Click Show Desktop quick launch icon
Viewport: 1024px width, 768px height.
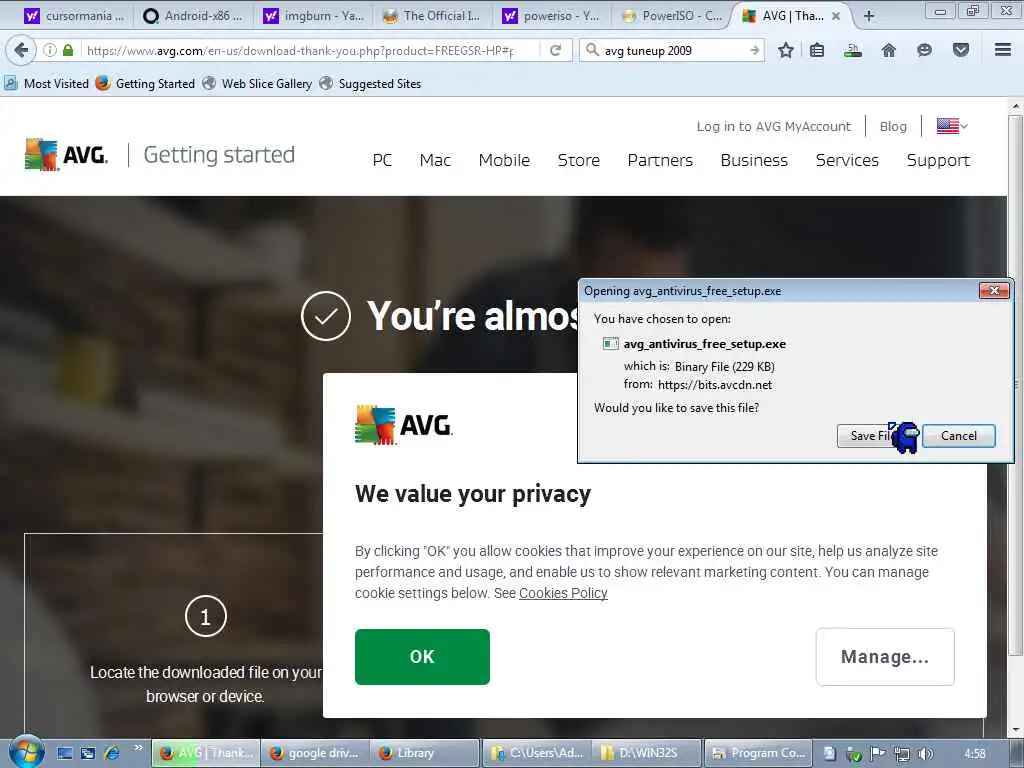click(64, 753)
